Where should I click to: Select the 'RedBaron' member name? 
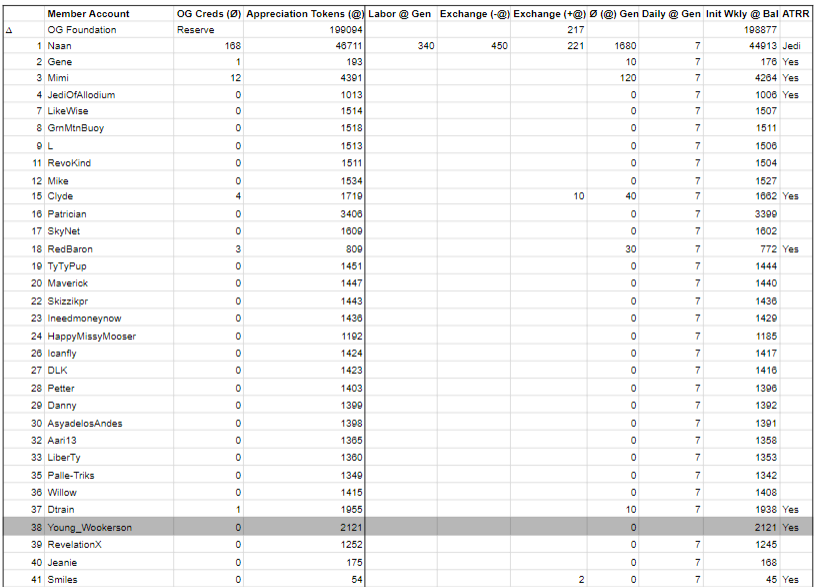tap(70, 249)
